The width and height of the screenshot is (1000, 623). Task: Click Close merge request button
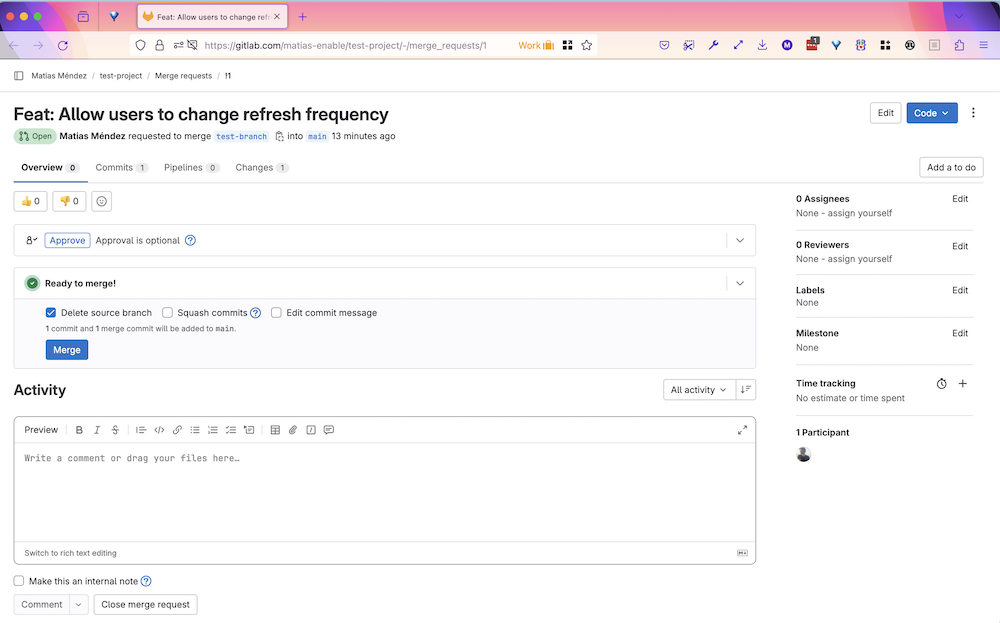point(145,605)
